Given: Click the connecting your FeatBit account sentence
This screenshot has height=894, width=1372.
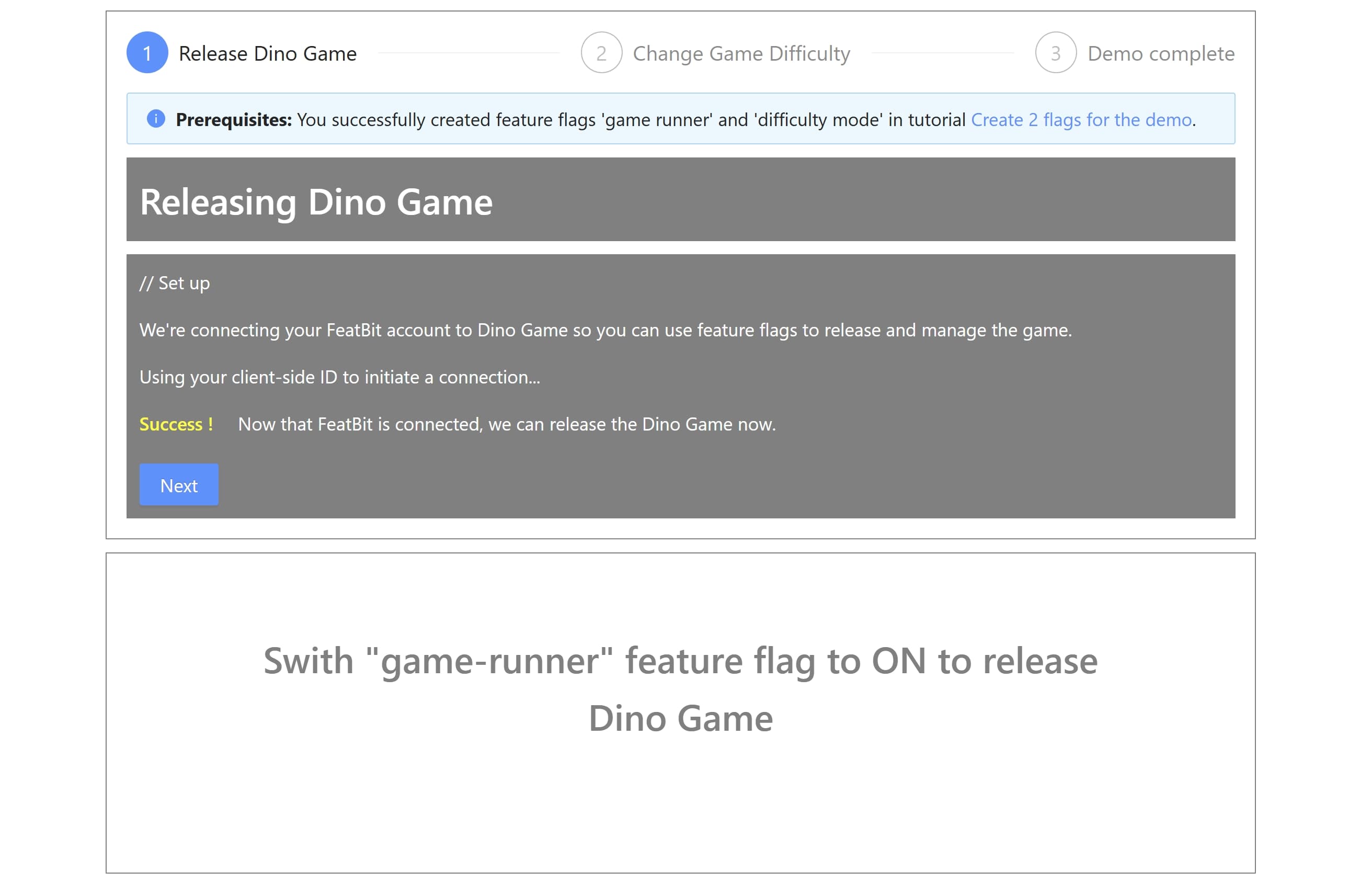Looking at the screenshot, I should point(605,330).
